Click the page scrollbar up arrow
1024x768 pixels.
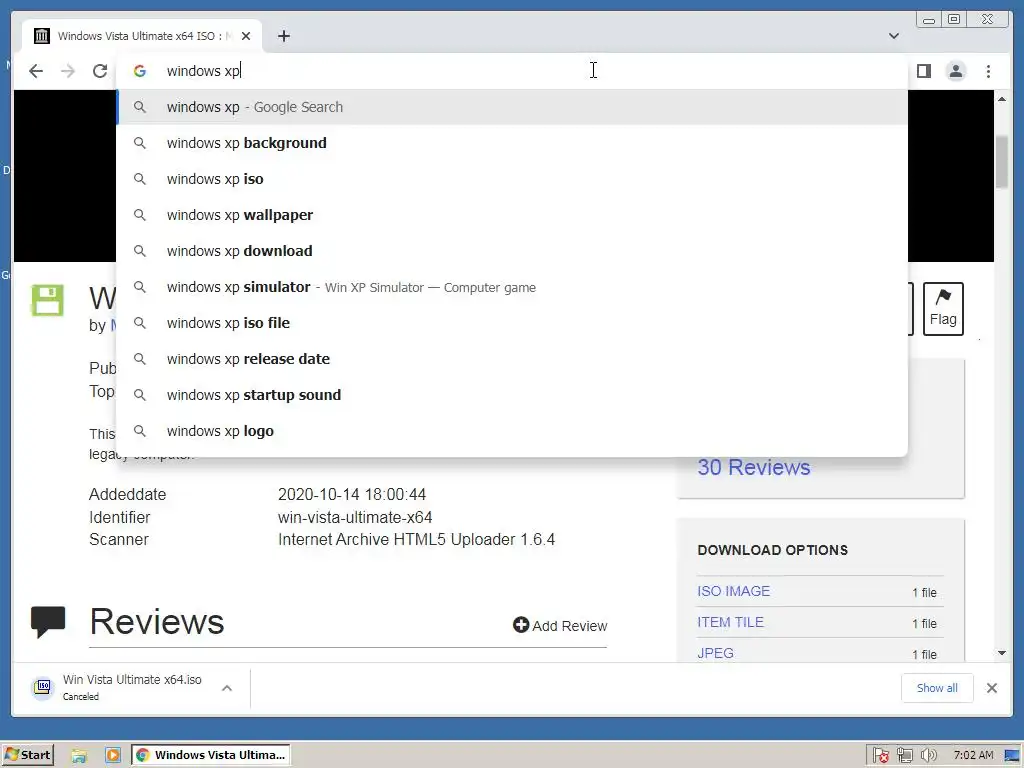tap(1002, 99)
